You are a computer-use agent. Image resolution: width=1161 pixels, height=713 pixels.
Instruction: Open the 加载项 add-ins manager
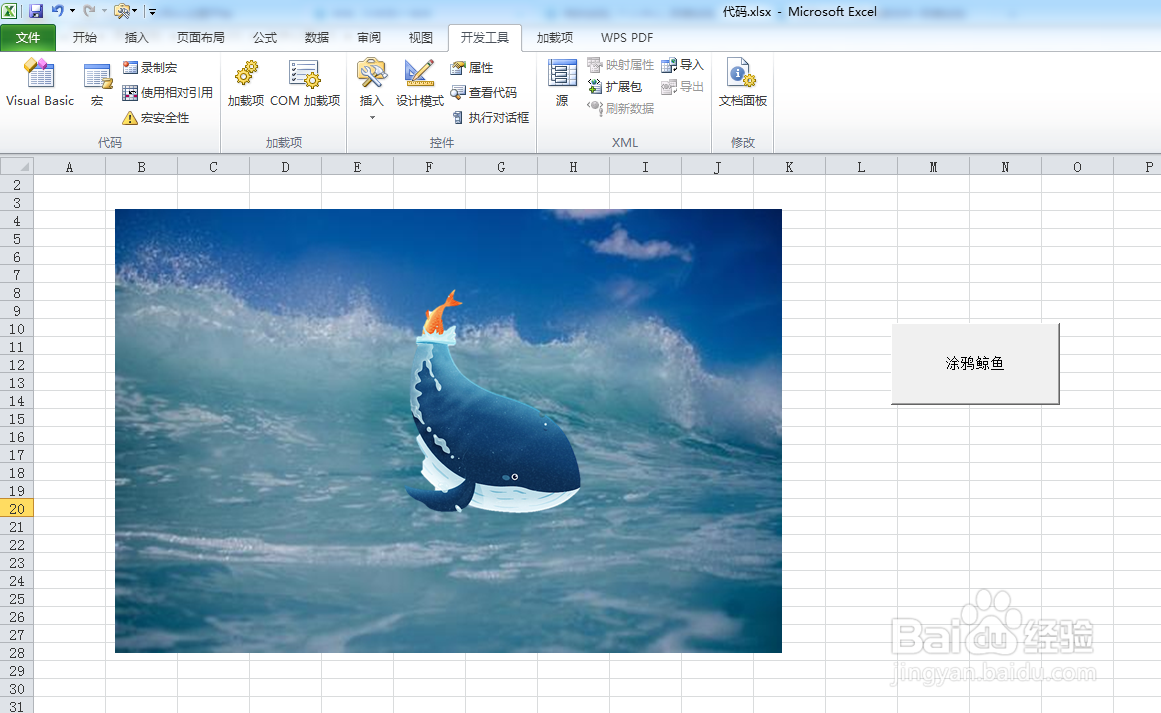tap(246, 84)
